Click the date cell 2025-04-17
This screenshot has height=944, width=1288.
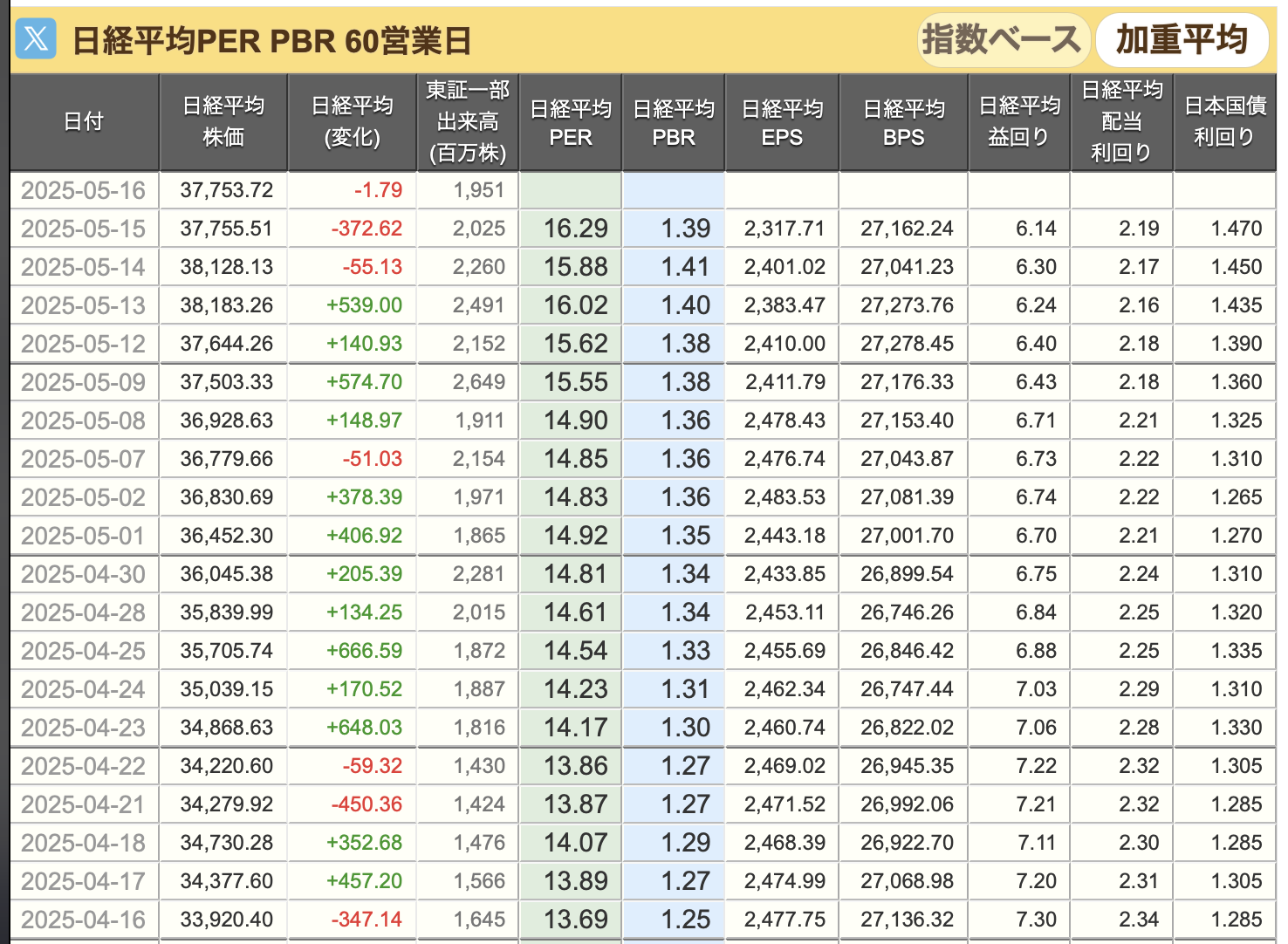[x=83, y=881]
